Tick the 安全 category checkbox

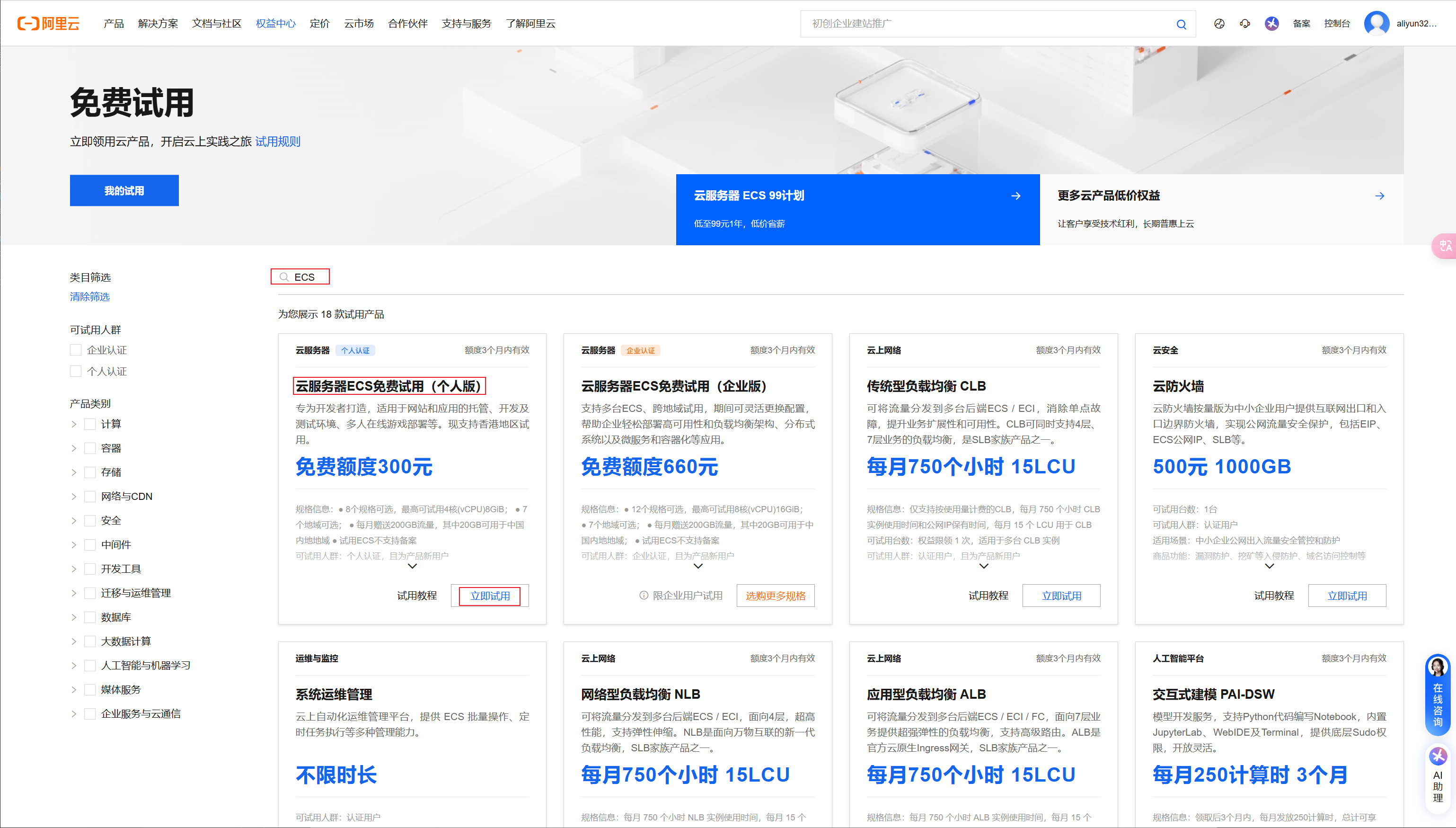point(90,520)
